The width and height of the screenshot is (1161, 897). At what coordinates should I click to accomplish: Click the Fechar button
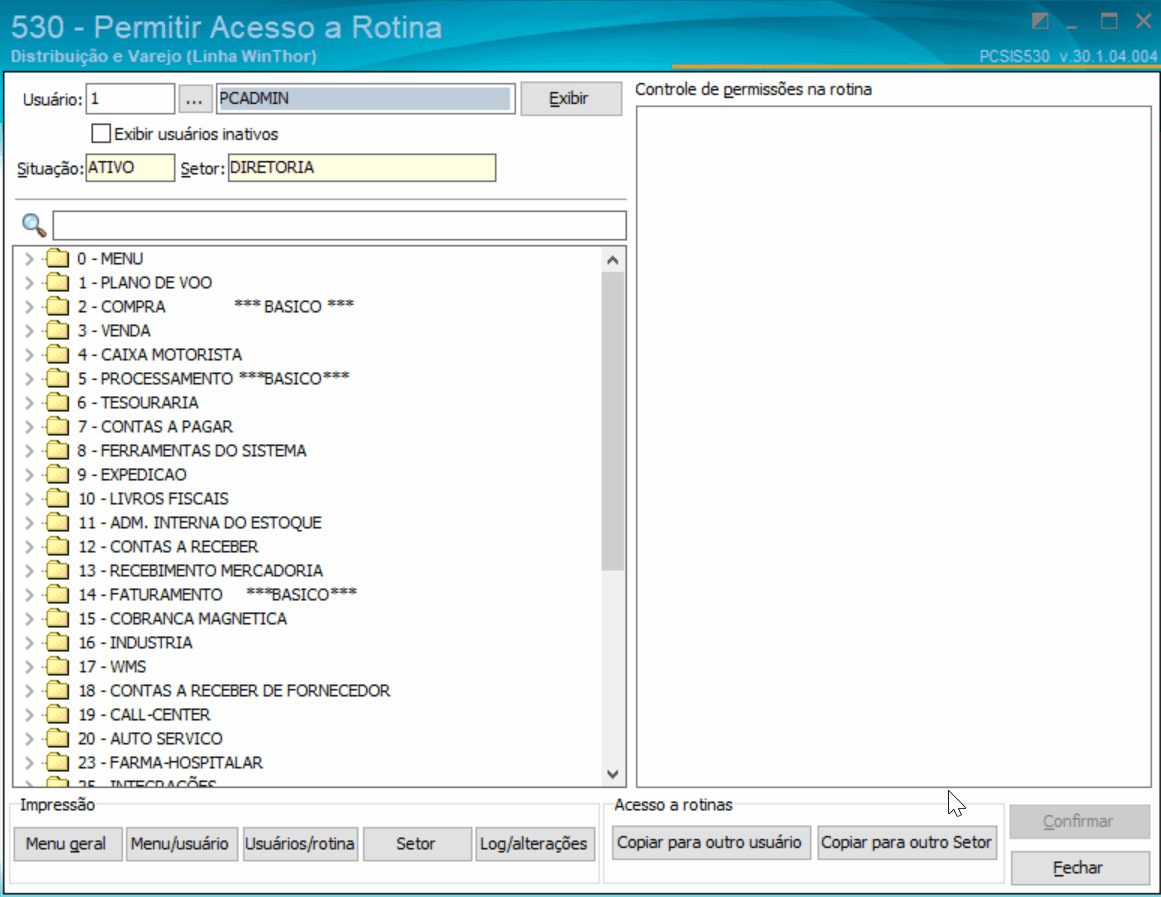pos(1080,867)
